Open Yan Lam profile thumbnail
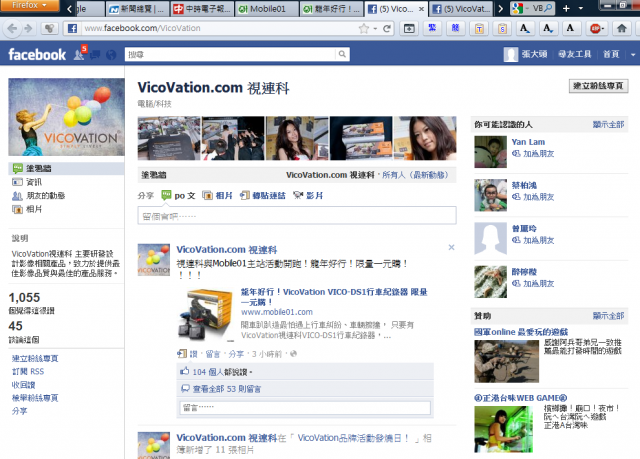 (490, 152)
